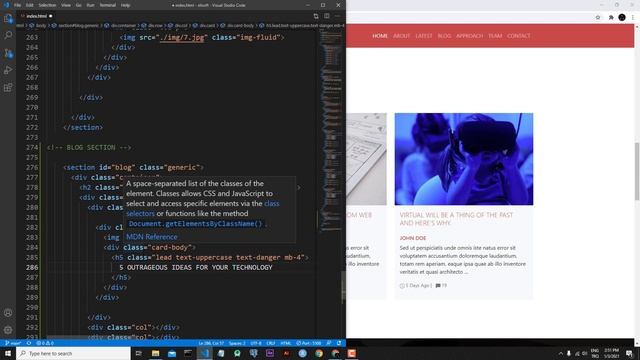Open the Terminal menu
This screenshot has width=640, height=360.
point(108,5)
